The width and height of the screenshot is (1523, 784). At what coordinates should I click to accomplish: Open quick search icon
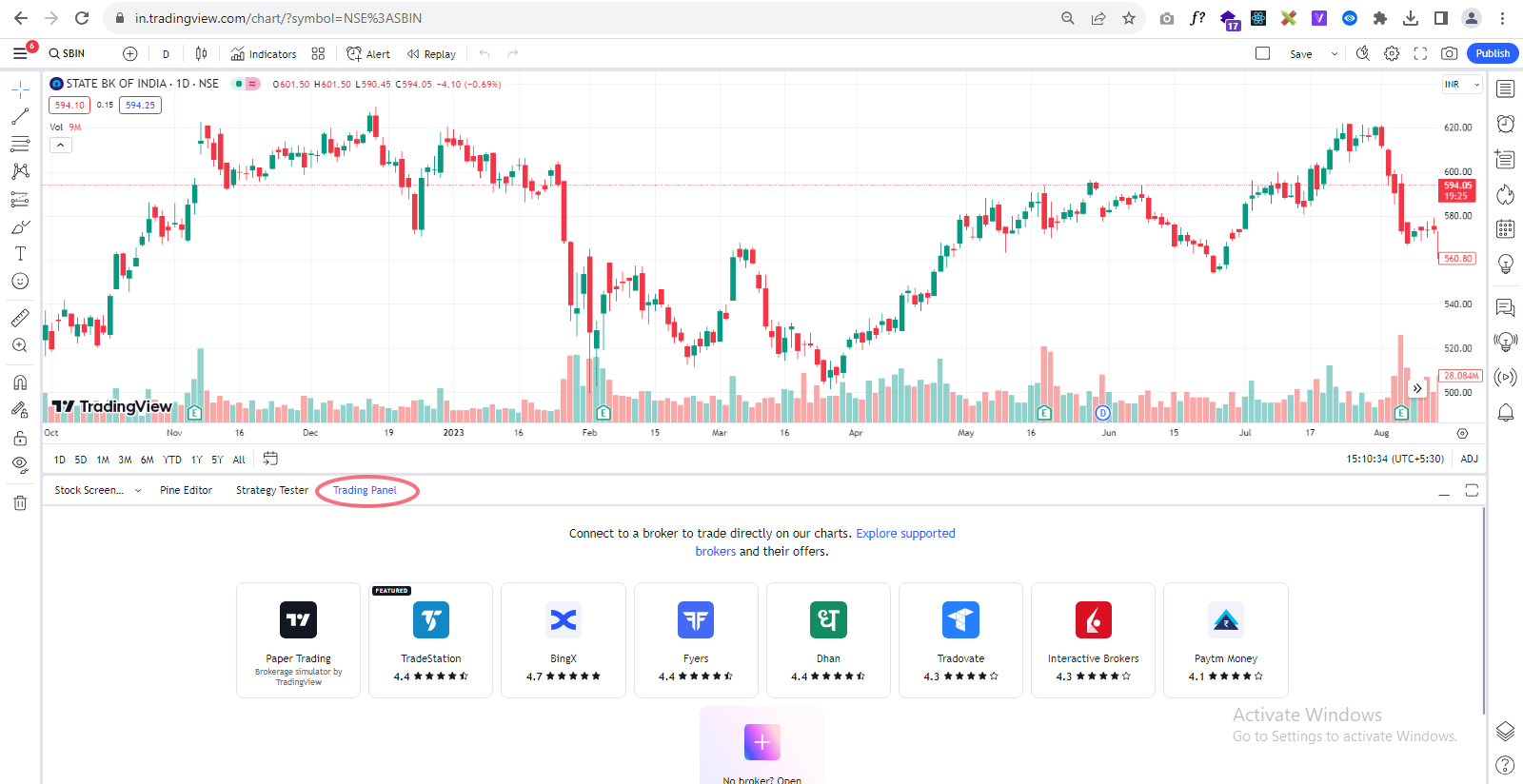click(1363, 53)
